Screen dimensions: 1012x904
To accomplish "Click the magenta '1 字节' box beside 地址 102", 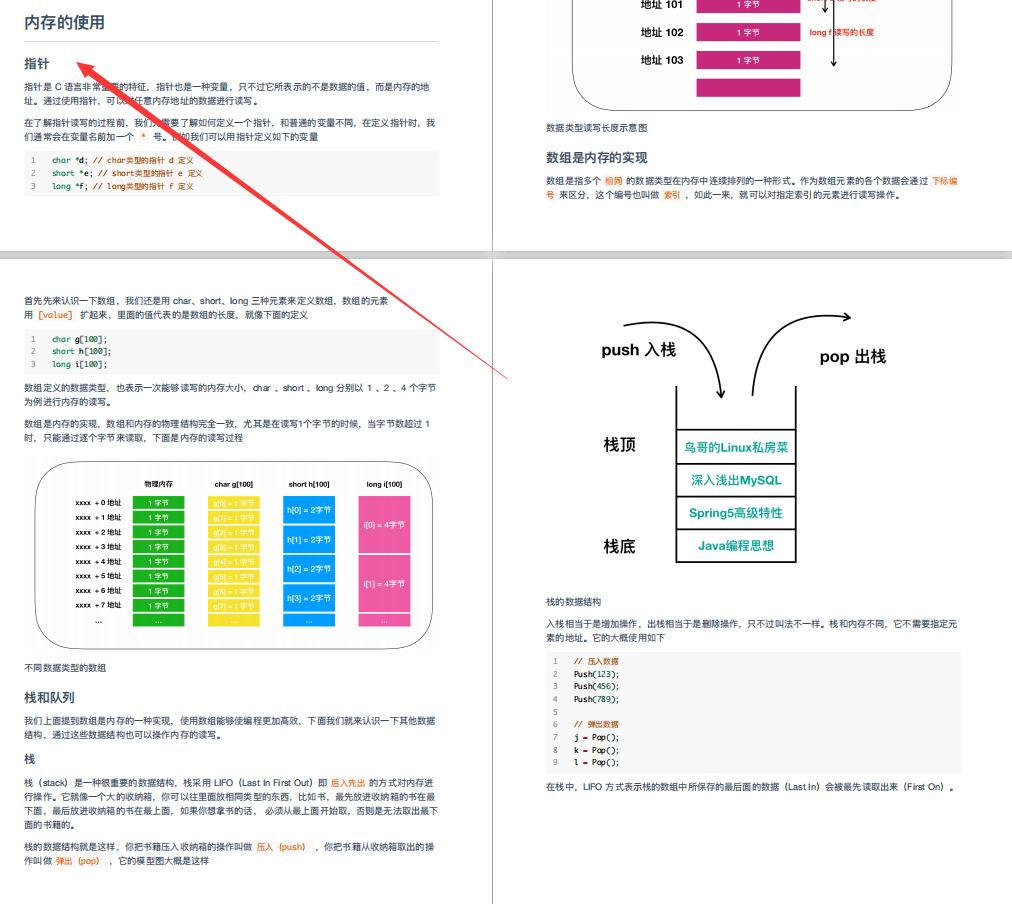I will [748, 32].
